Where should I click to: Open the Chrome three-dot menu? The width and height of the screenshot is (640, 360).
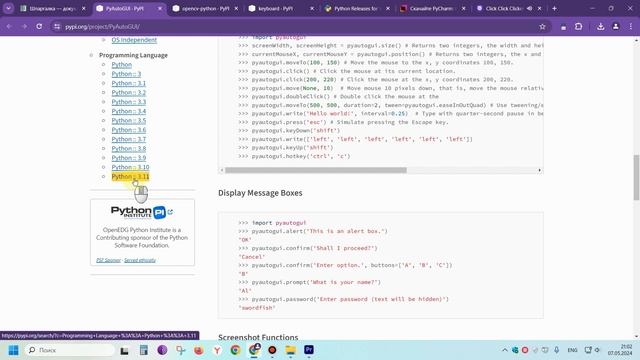point(631,27)
